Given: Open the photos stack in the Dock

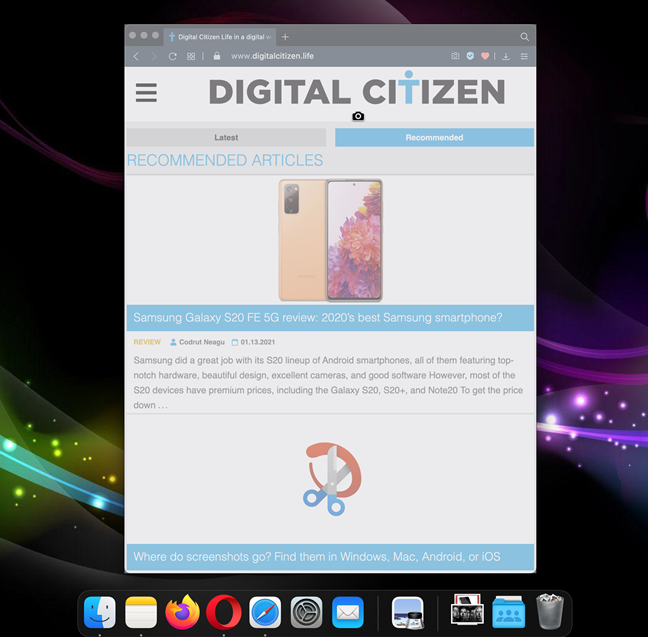Looking at the screenshot, I should [467, 610].
